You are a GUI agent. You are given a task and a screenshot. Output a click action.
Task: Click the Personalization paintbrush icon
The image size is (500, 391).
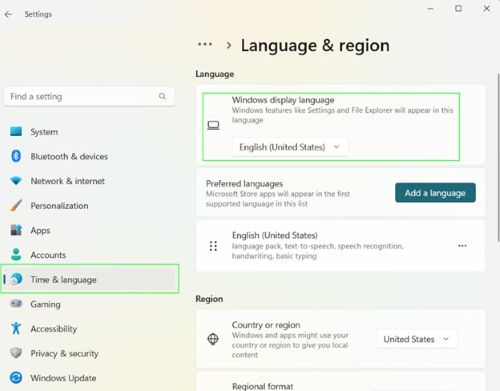click(16, 205)
